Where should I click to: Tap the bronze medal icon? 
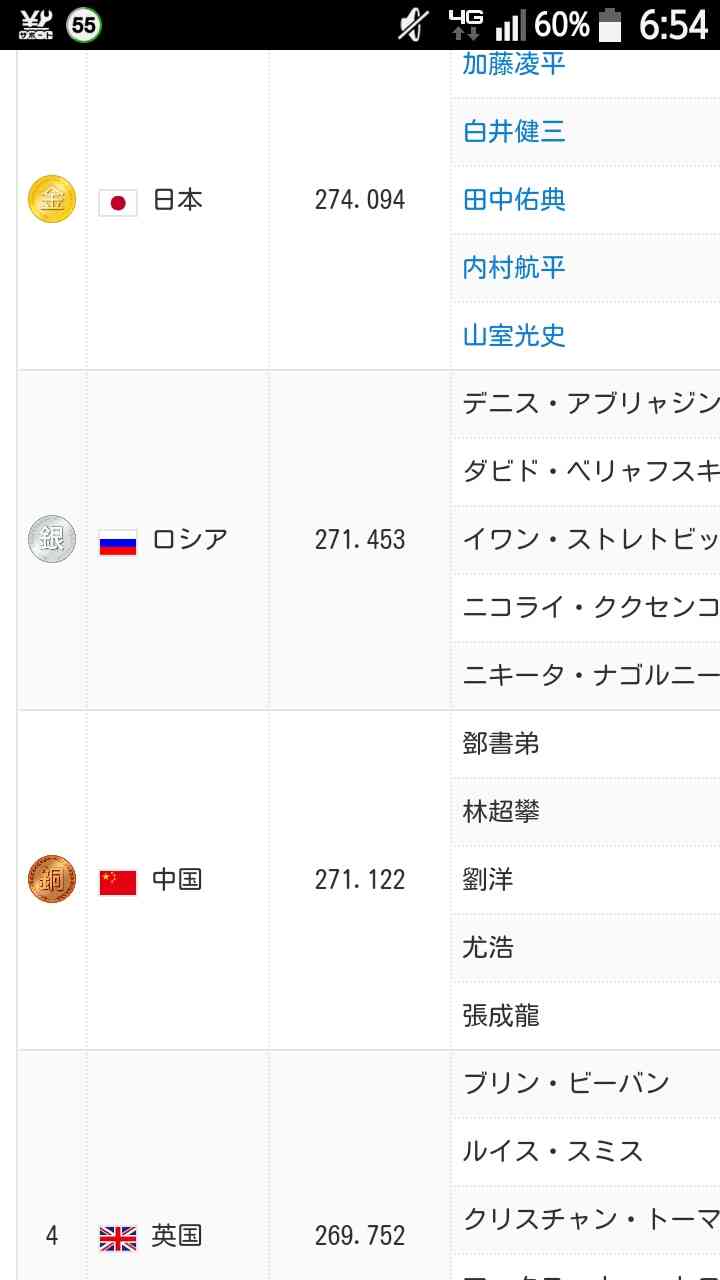point(52,879)
